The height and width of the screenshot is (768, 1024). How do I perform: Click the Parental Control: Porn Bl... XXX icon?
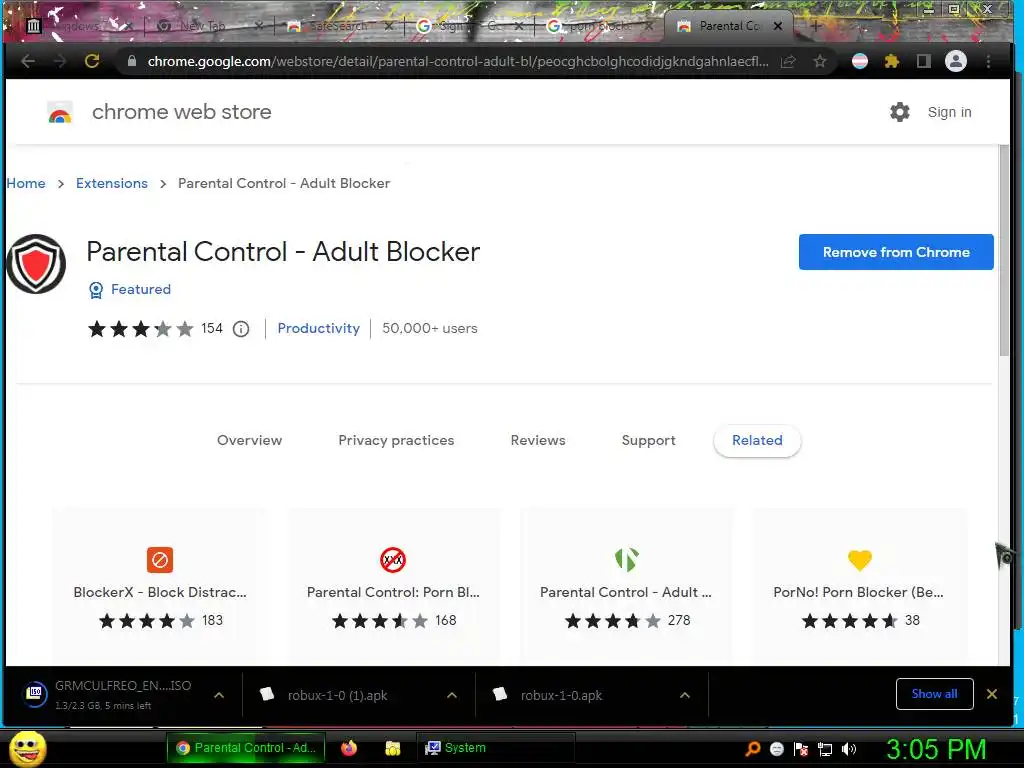pyautogui.click(x=393, y=560)
